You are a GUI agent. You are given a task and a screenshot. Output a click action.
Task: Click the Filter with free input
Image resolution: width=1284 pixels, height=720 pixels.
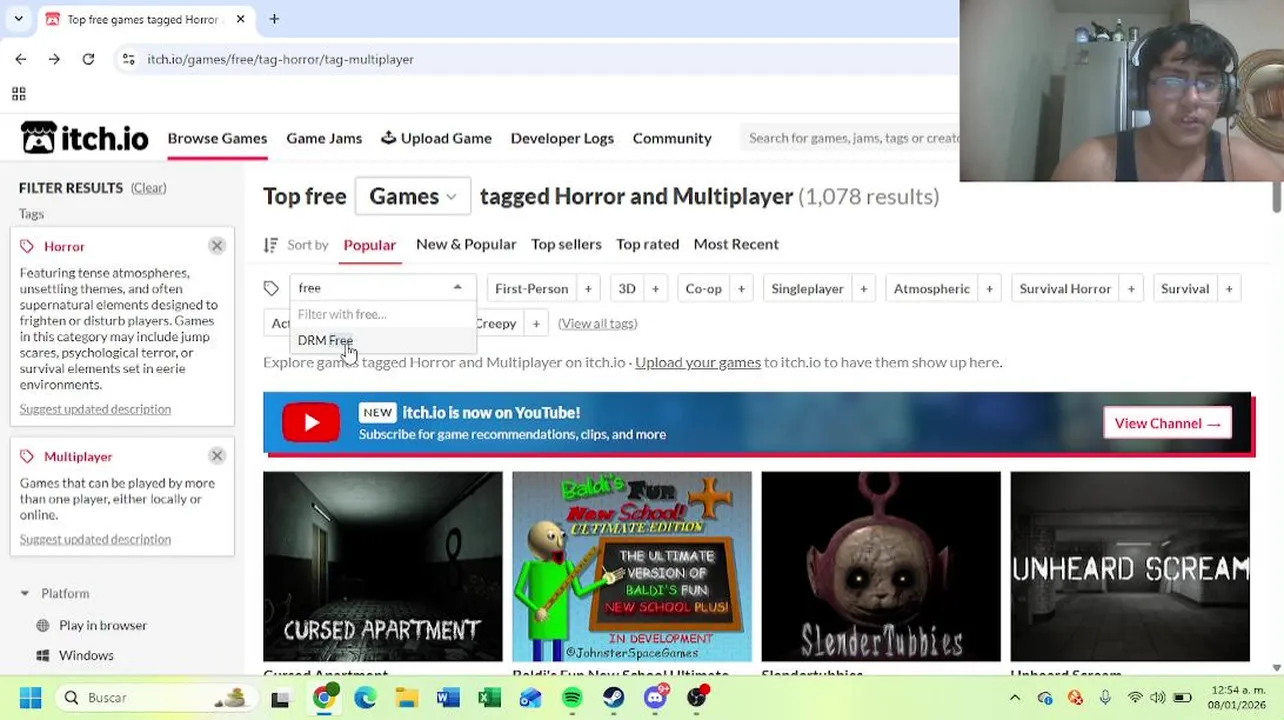click(383, 315)
